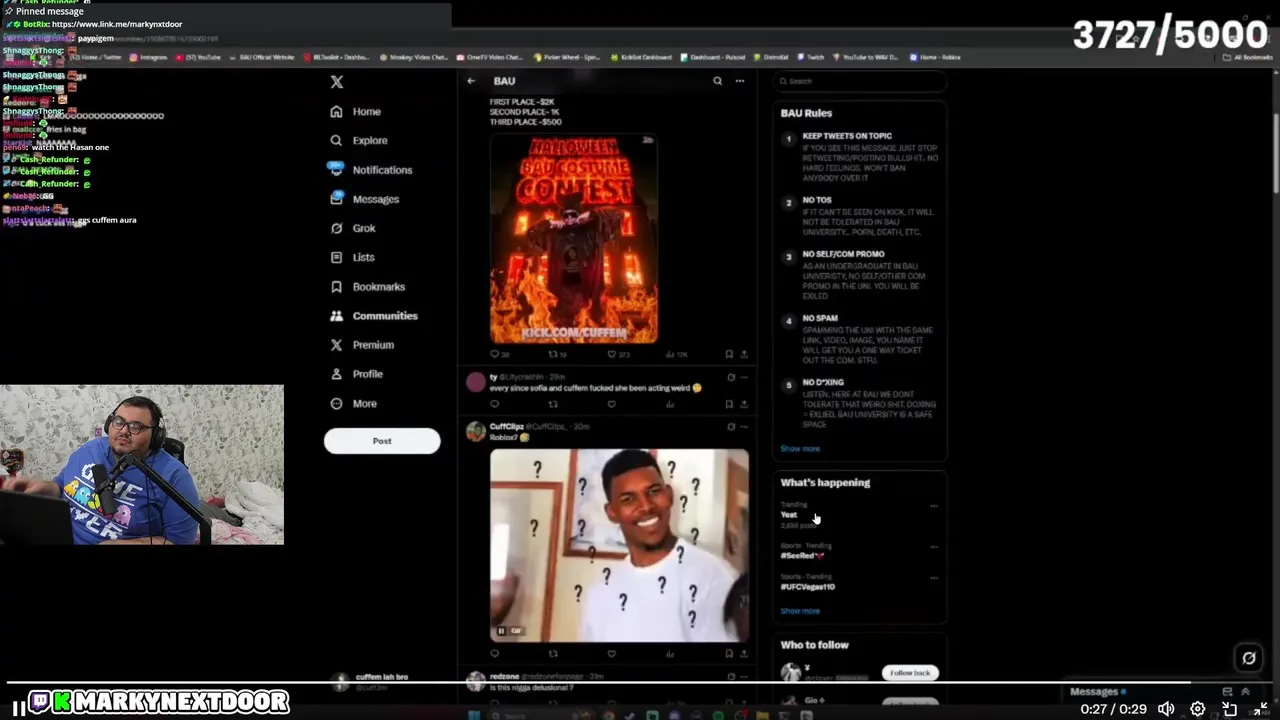The height and width of the screenshot is (720, 1280).
Task: Open Messages in the sidebar
Action: (x=365, y=199)
